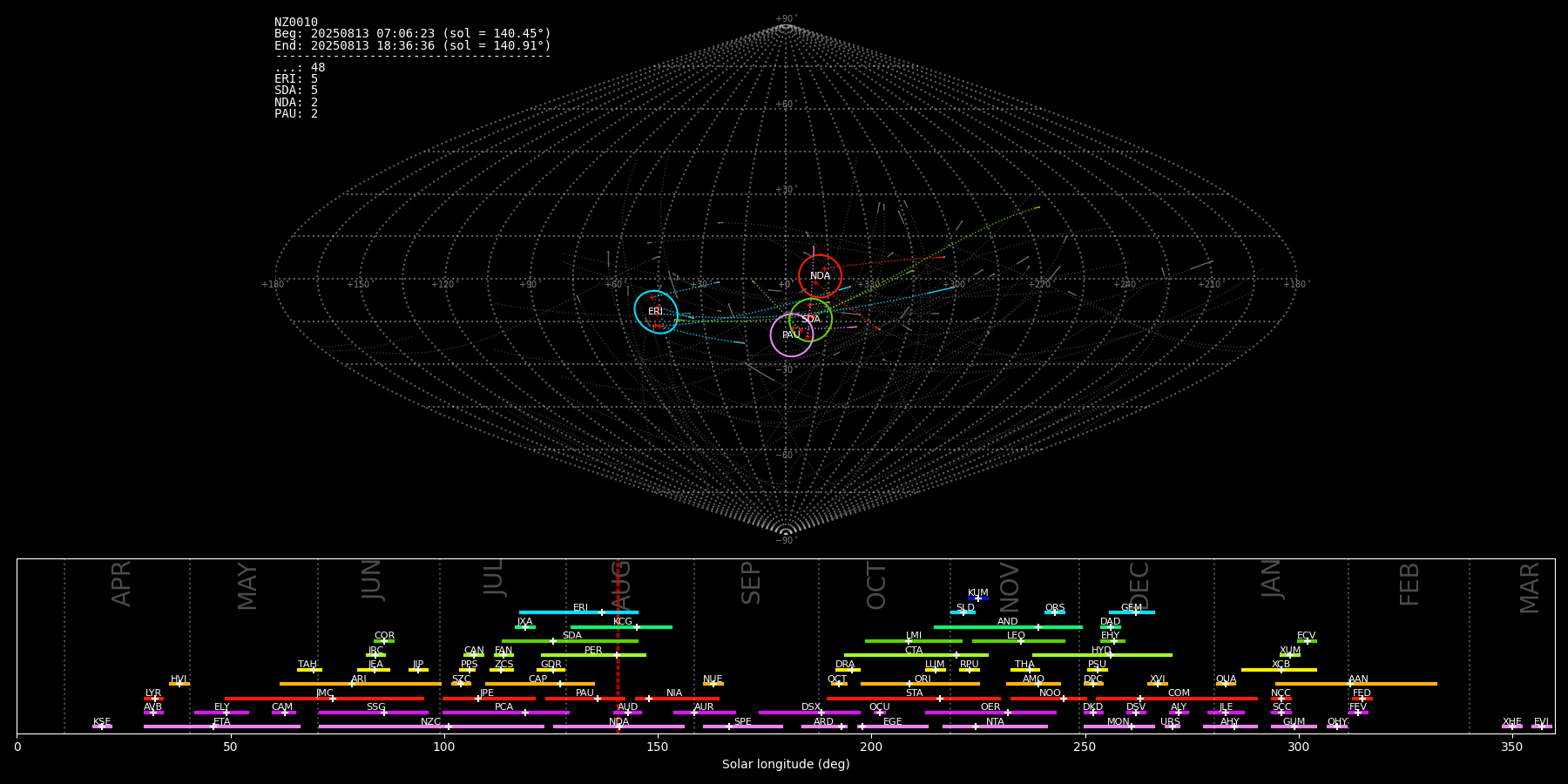Screen dimensions: 1568x784
Task: Click the pink ETA shower bar
Action: pyautogui.click(x=222, y=727)
